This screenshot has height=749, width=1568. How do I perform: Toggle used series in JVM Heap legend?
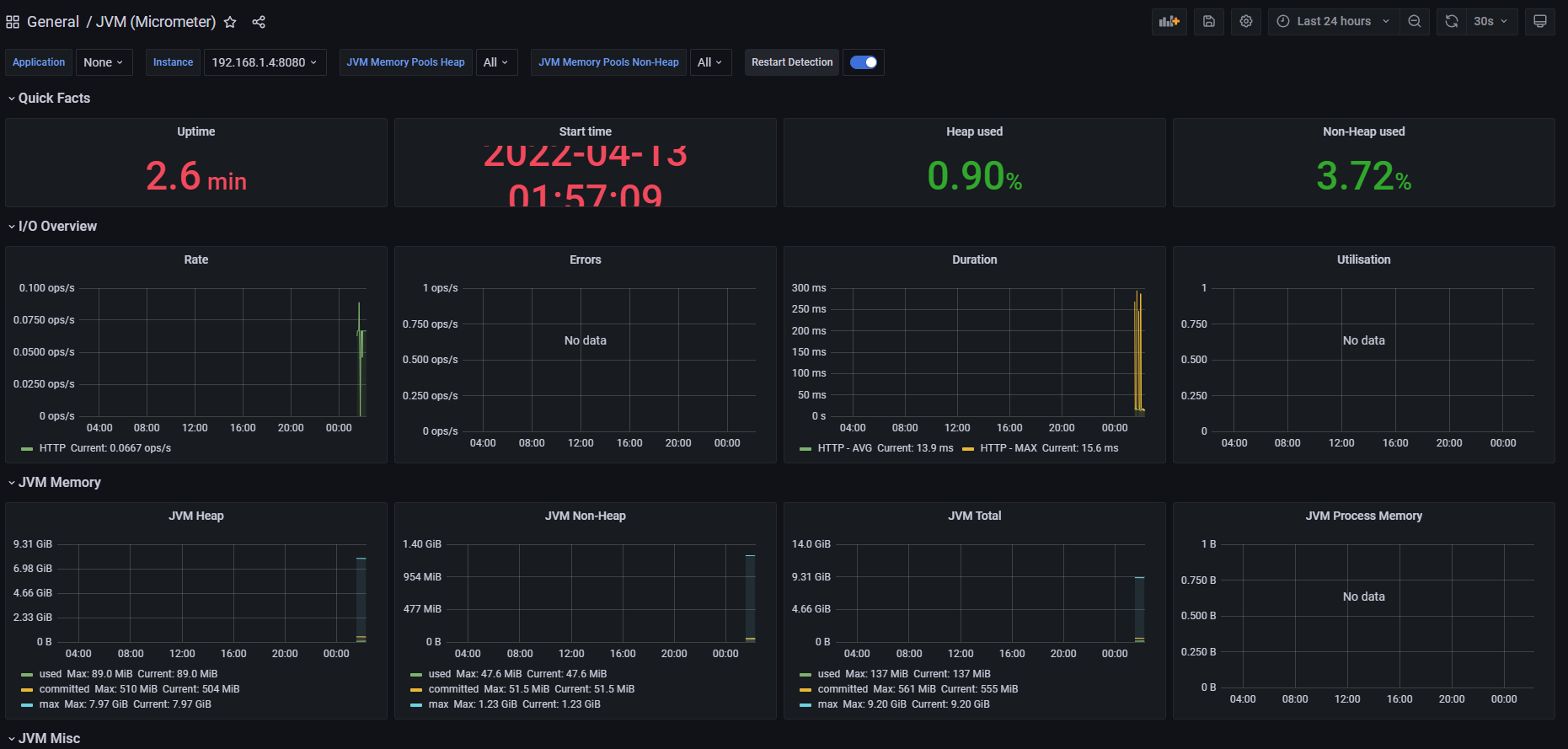coord(51,674)
